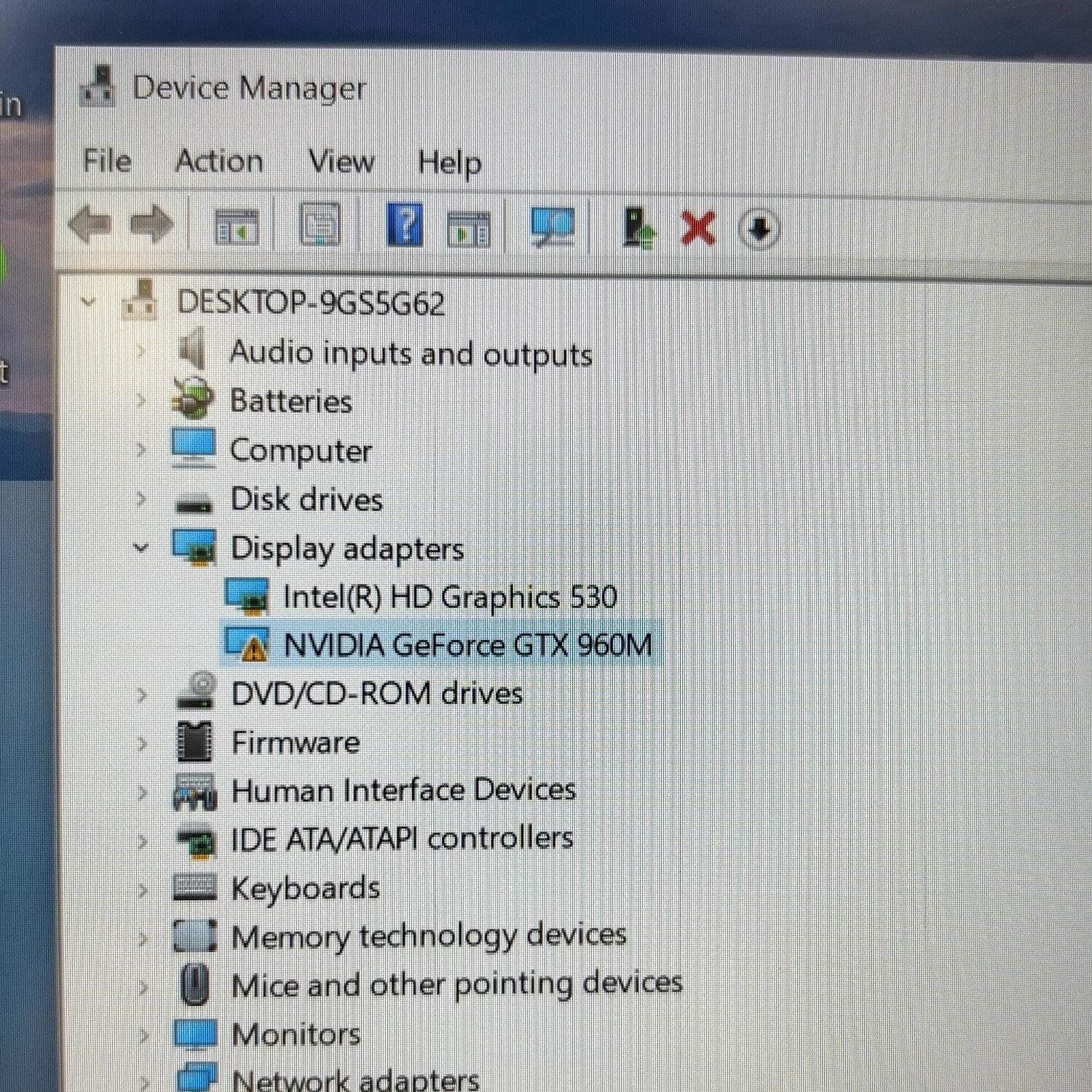
Task: Expand the Audio inputs and outputs category
Action: click(141, 352)
